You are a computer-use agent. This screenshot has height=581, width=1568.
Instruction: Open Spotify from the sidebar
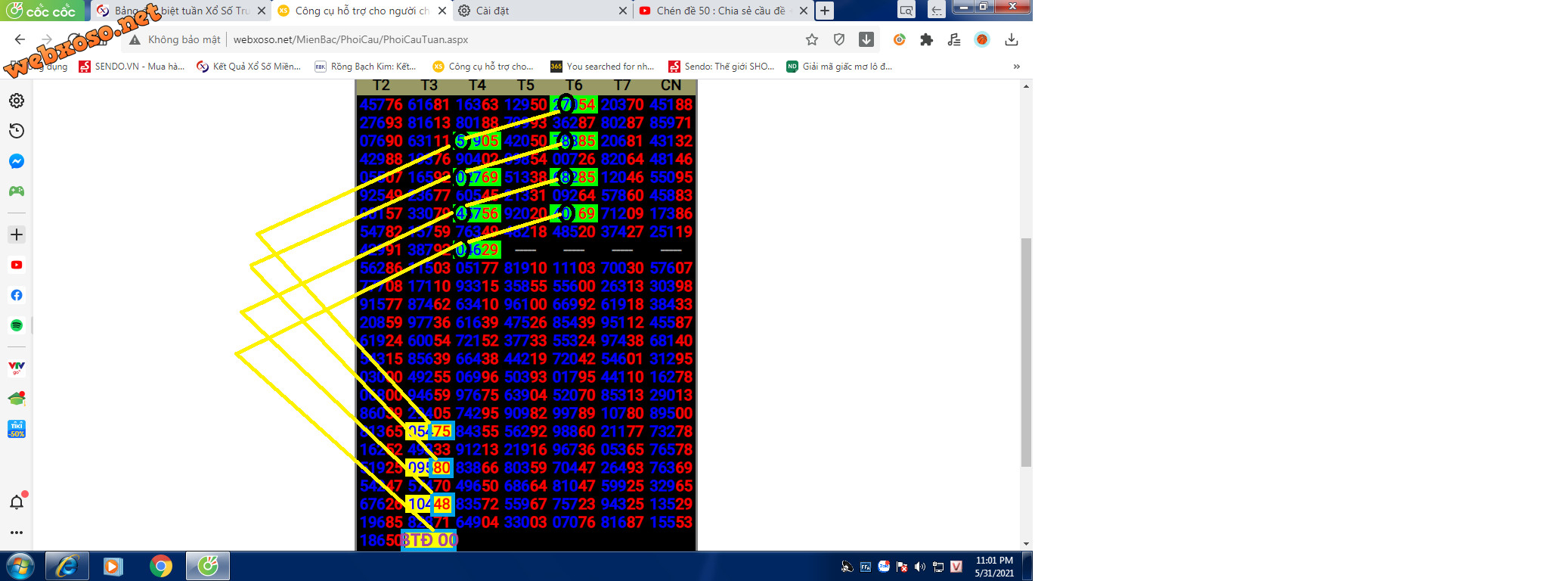tap(17, 325)
